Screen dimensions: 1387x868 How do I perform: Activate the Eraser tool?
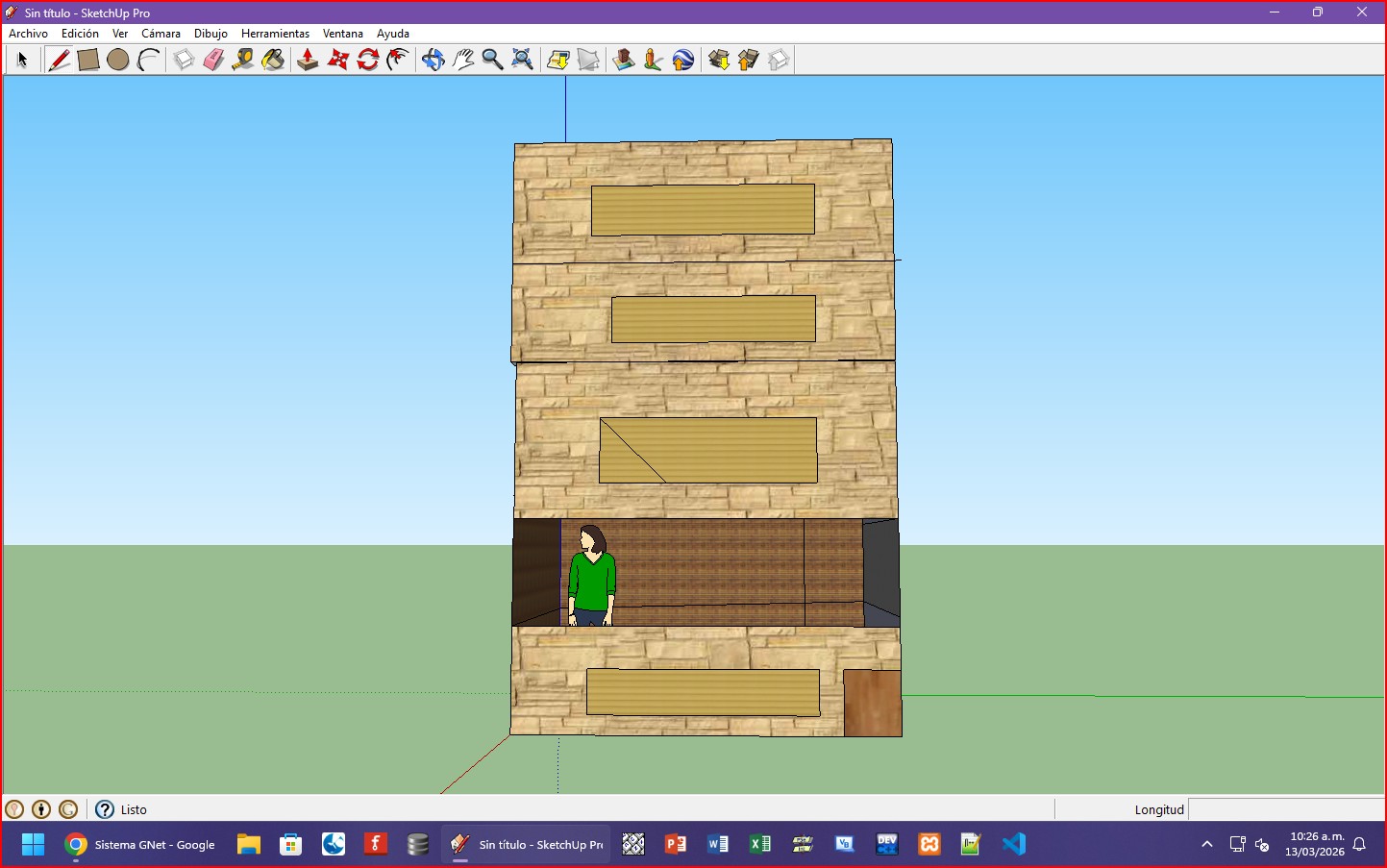[213, 60]
